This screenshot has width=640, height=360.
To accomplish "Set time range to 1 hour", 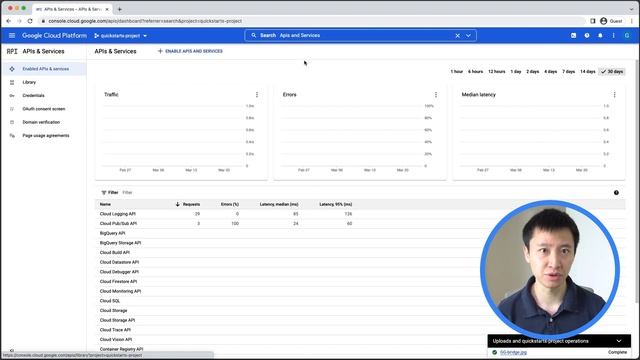I will (457, 71).
